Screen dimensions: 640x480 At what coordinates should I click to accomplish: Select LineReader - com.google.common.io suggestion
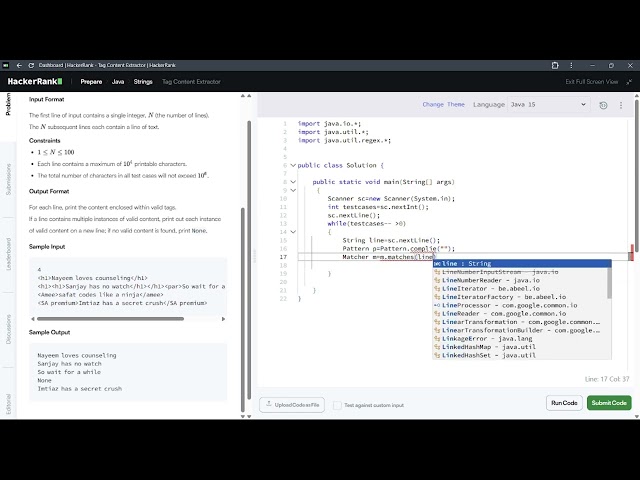(520, 313)
